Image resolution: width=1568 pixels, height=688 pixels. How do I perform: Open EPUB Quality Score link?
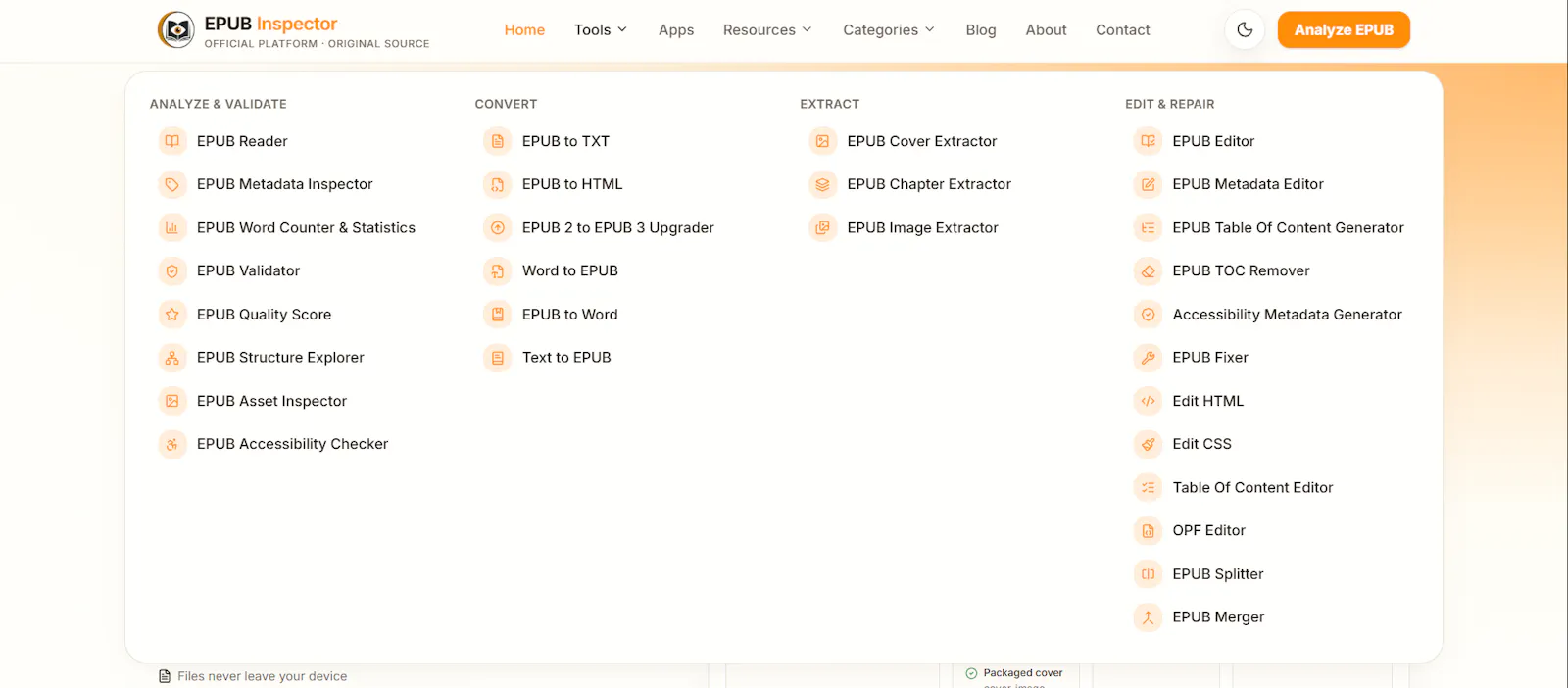coord(264,315)
